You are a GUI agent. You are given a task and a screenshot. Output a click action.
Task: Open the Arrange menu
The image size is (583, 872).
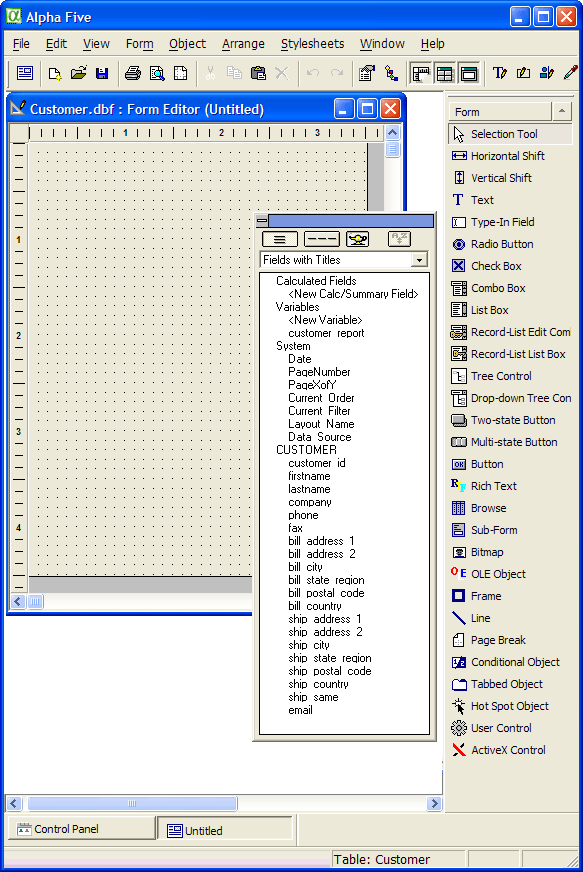click(x=243, y=44)
